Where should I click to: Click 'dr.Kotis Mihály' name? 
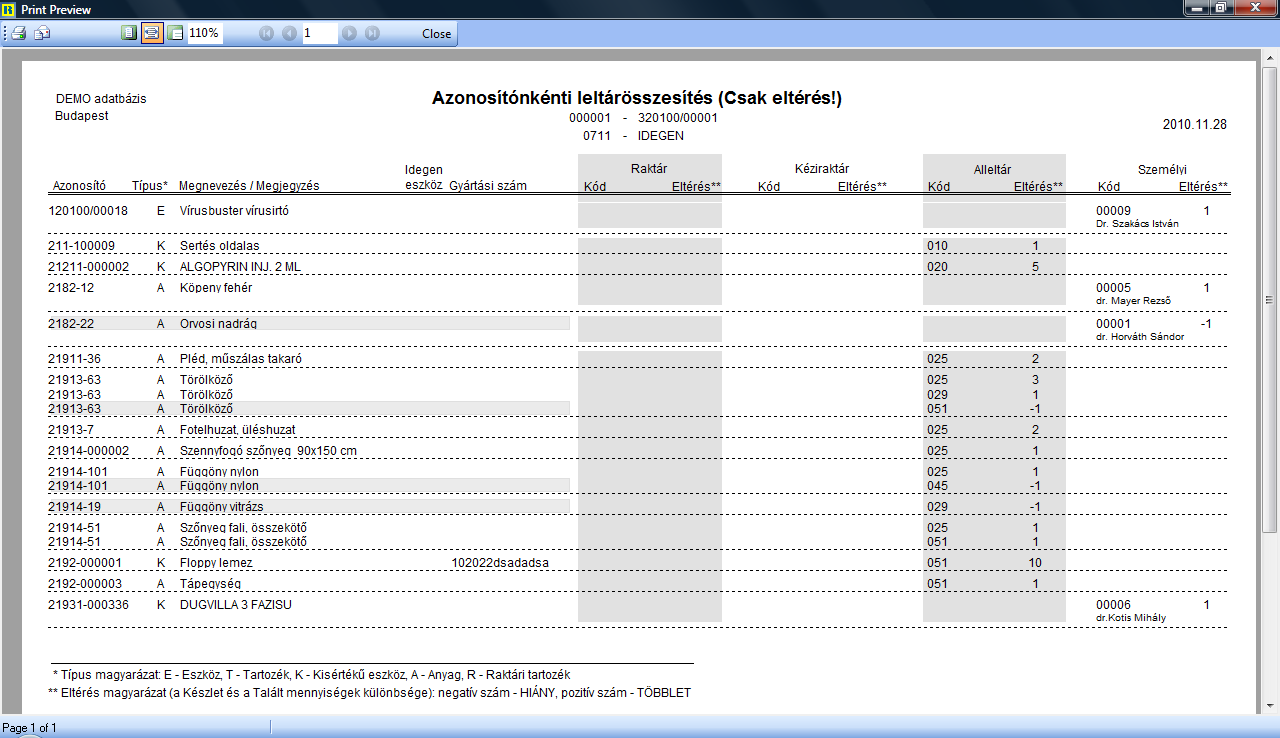click(x=1131, y=618)
